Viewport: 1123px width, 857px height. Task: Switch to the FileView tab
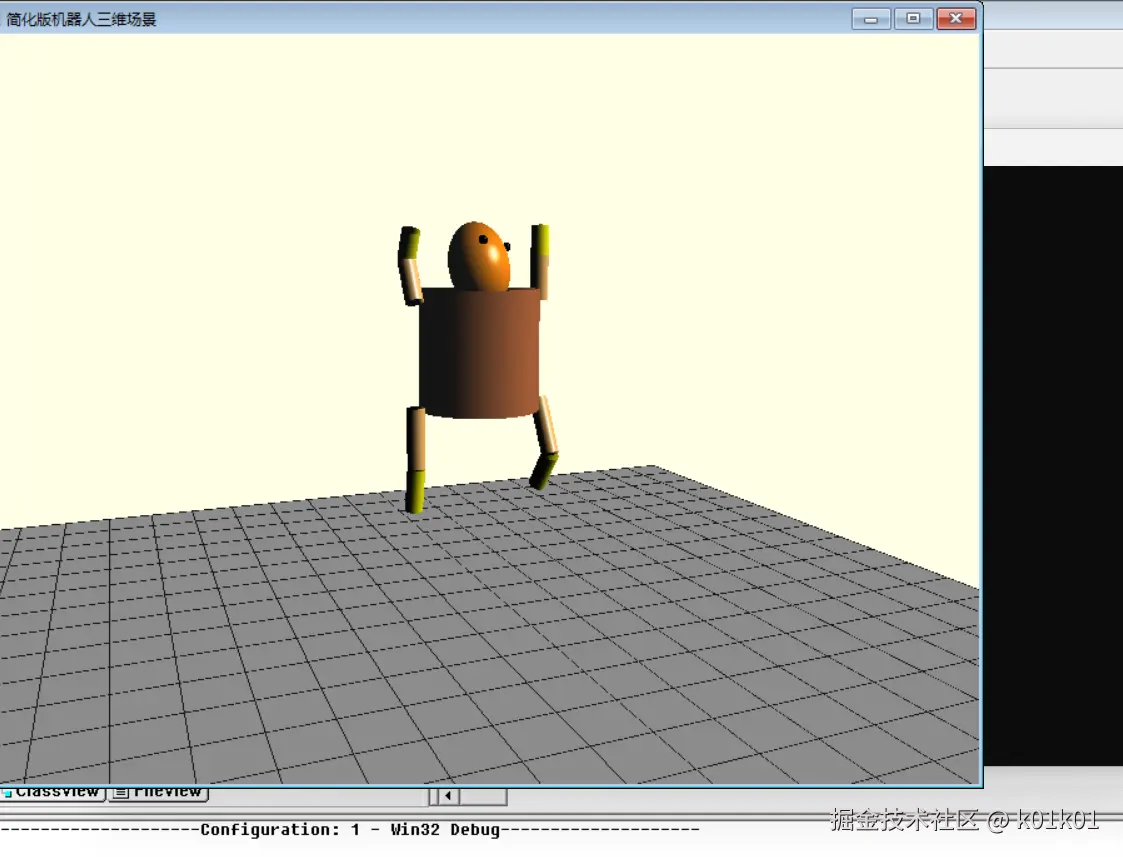(158, 793)
